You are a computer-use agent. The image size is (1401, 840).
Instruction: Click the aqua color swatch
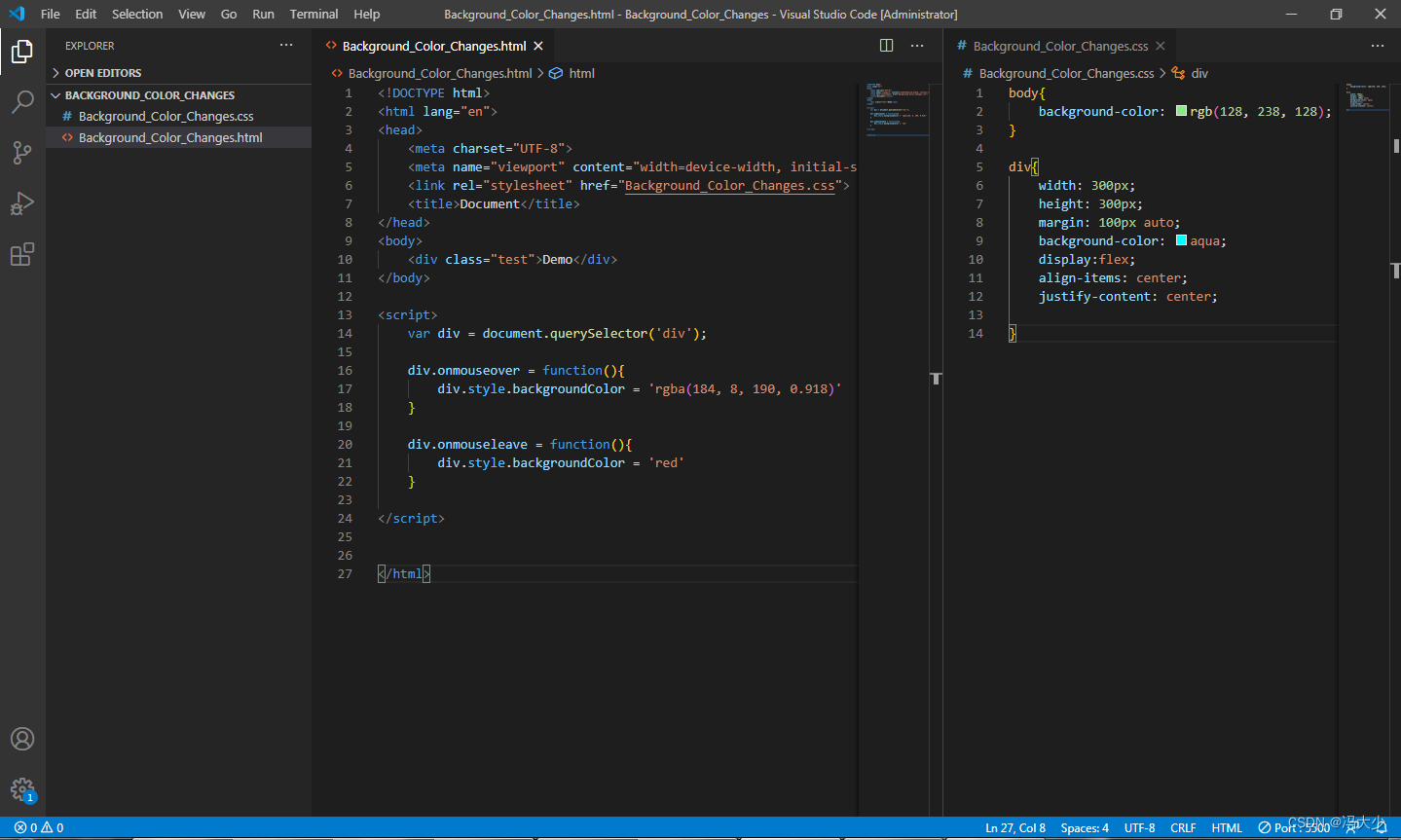click(x=1181, y=240)
